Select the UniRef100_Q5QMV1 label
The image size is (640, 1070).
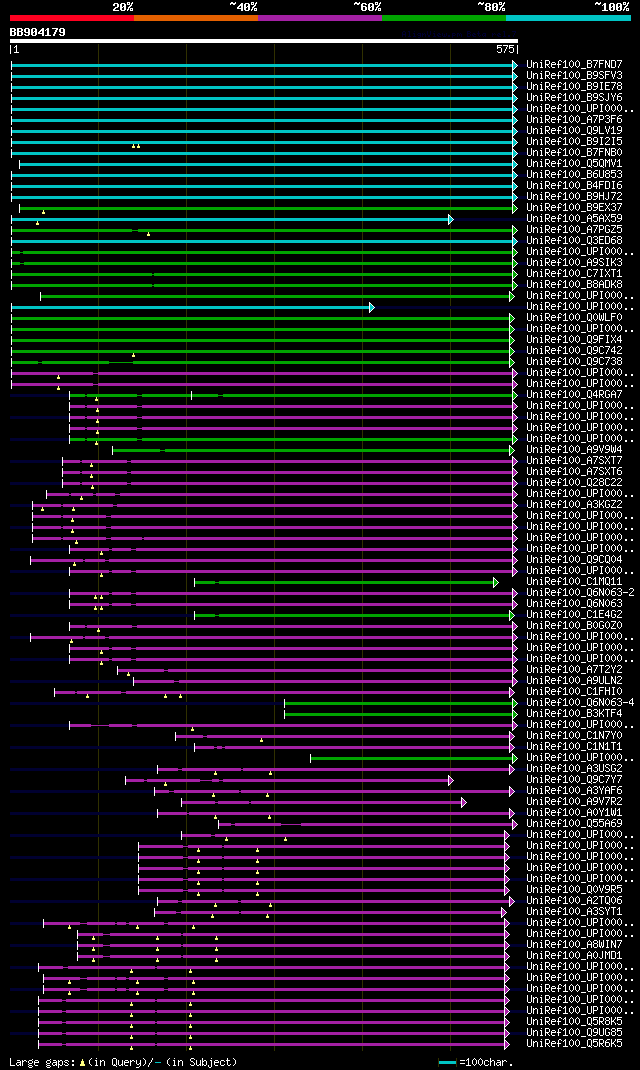click(574, 164)
